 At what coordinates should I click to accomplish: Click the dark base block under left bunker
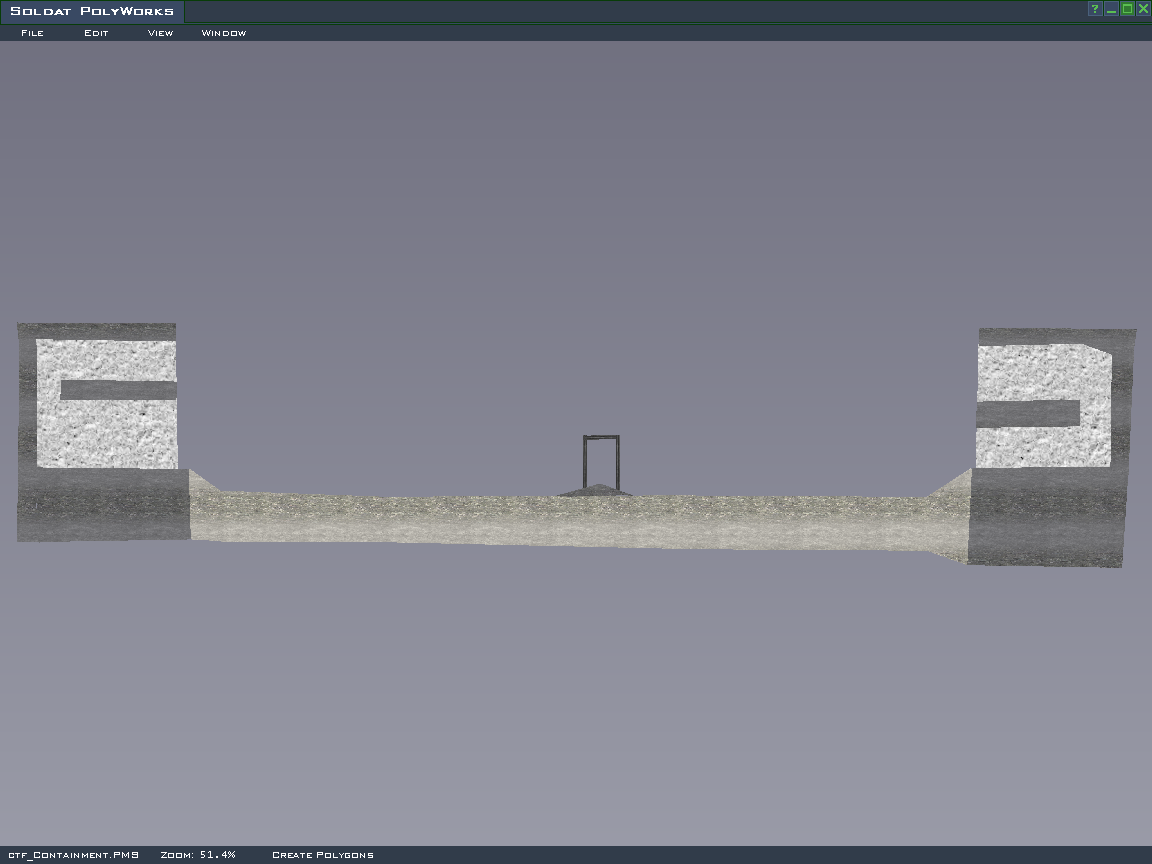[103, 504]
